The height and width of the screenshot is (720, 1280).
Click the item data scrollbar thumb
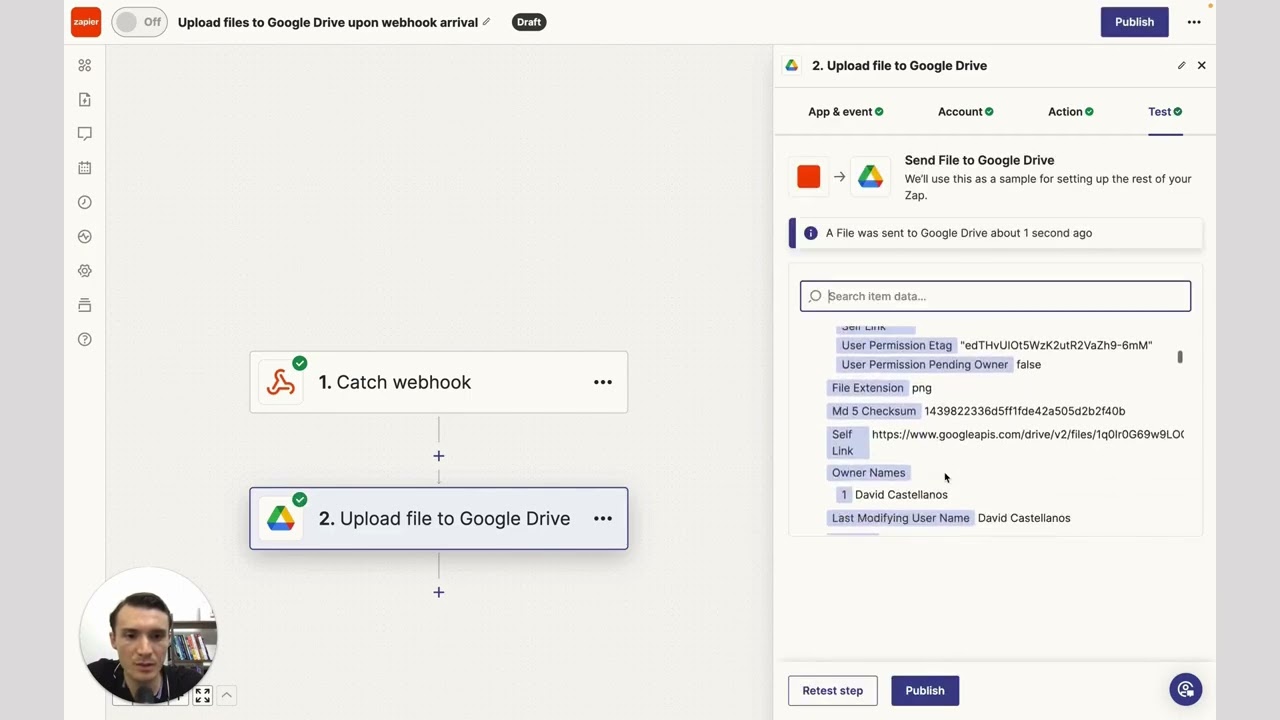(1180, 357)
